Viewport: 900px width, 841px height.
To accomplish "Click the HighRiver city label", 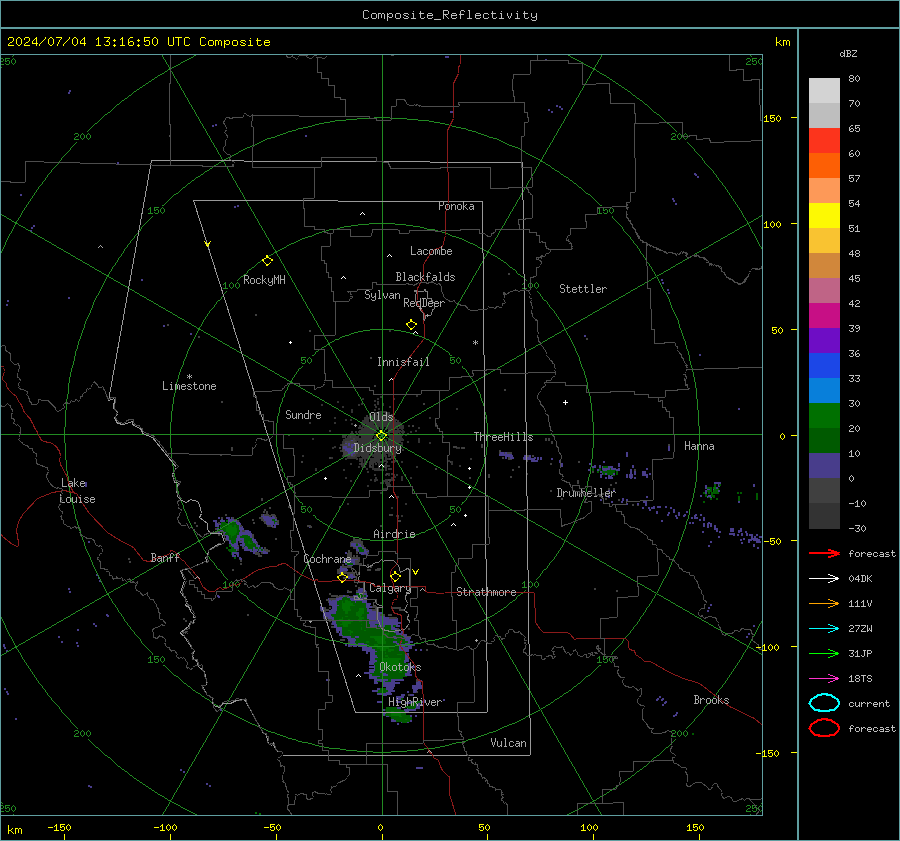I will click(x=415, y=702).
